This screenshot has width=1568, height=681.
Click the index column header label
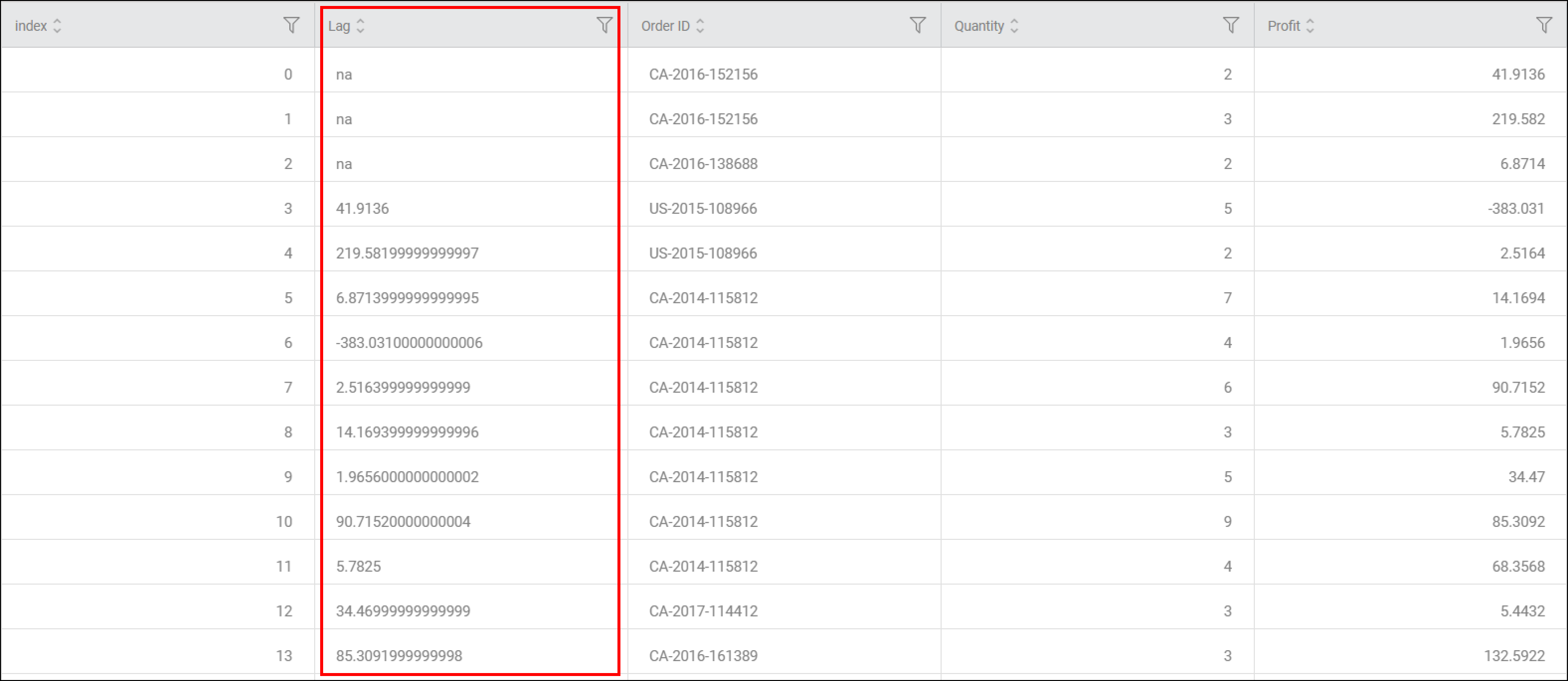[x=30, y=25]
